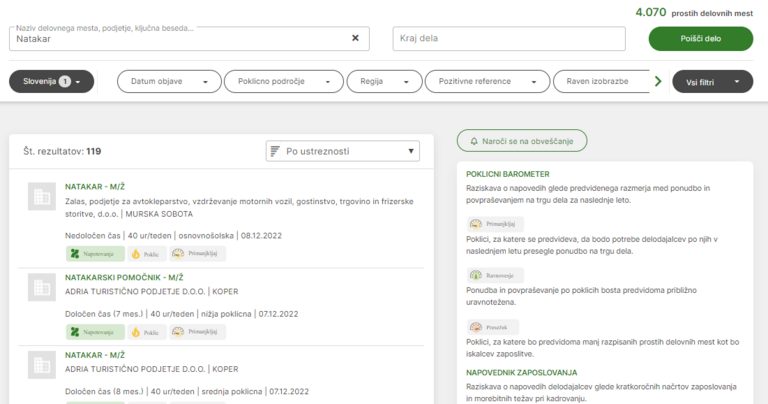This screenshot has height=404, width=768.
Task: Click company logo icon of first Natakar listing
Action: (x=41, y=196)
